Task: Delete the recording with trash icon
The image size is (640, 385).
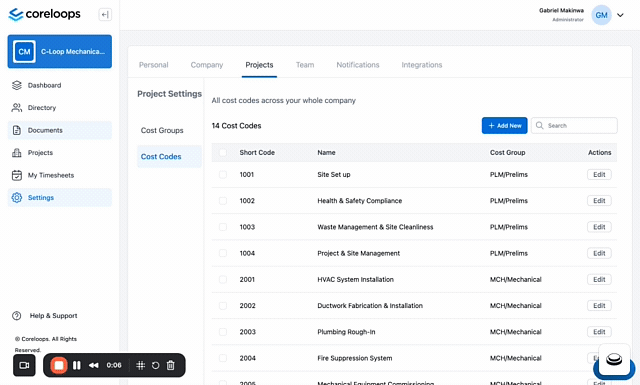Action: click(x=171, y=365)
